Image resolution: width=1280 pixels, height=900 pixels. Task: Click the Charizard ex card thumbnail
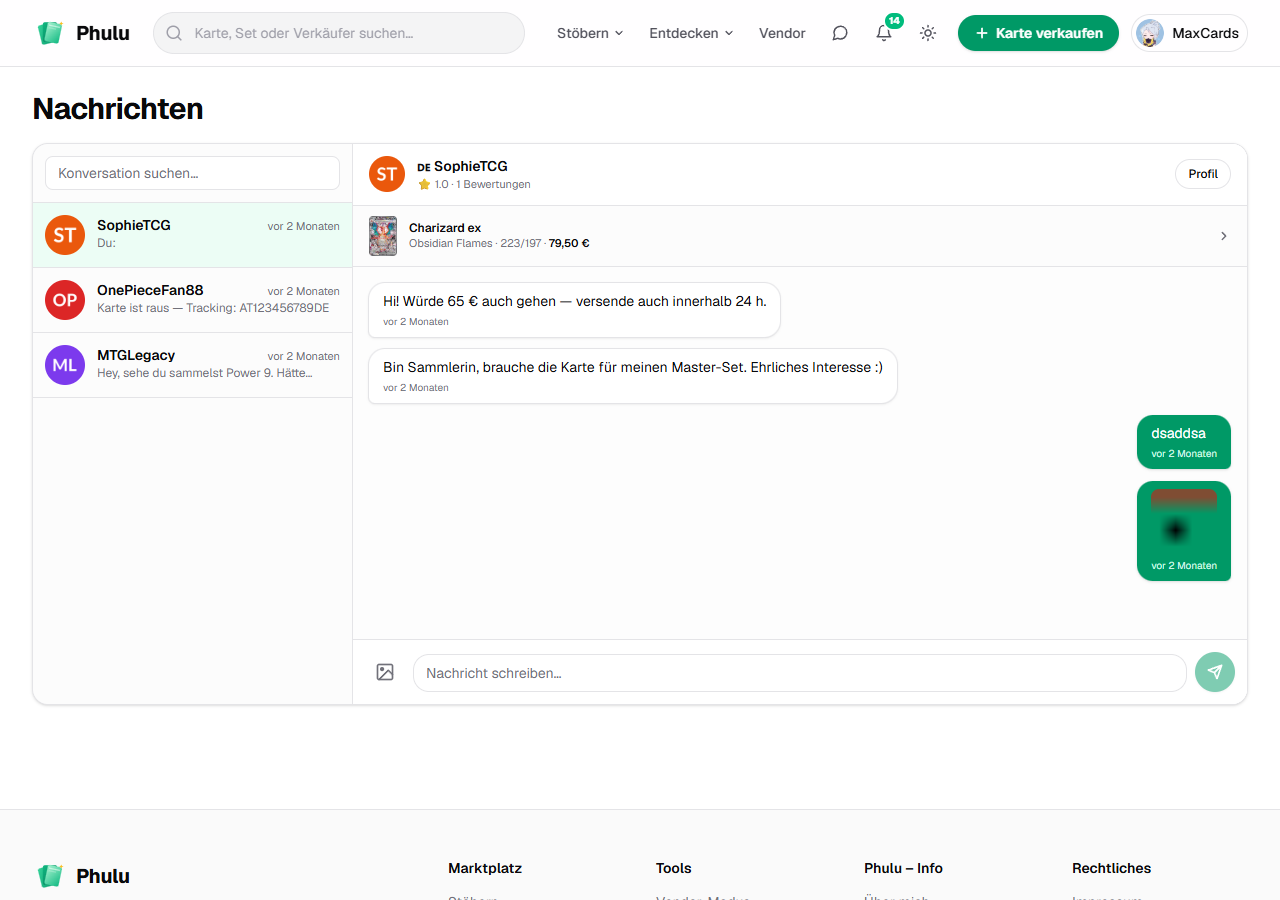[383, 236]
